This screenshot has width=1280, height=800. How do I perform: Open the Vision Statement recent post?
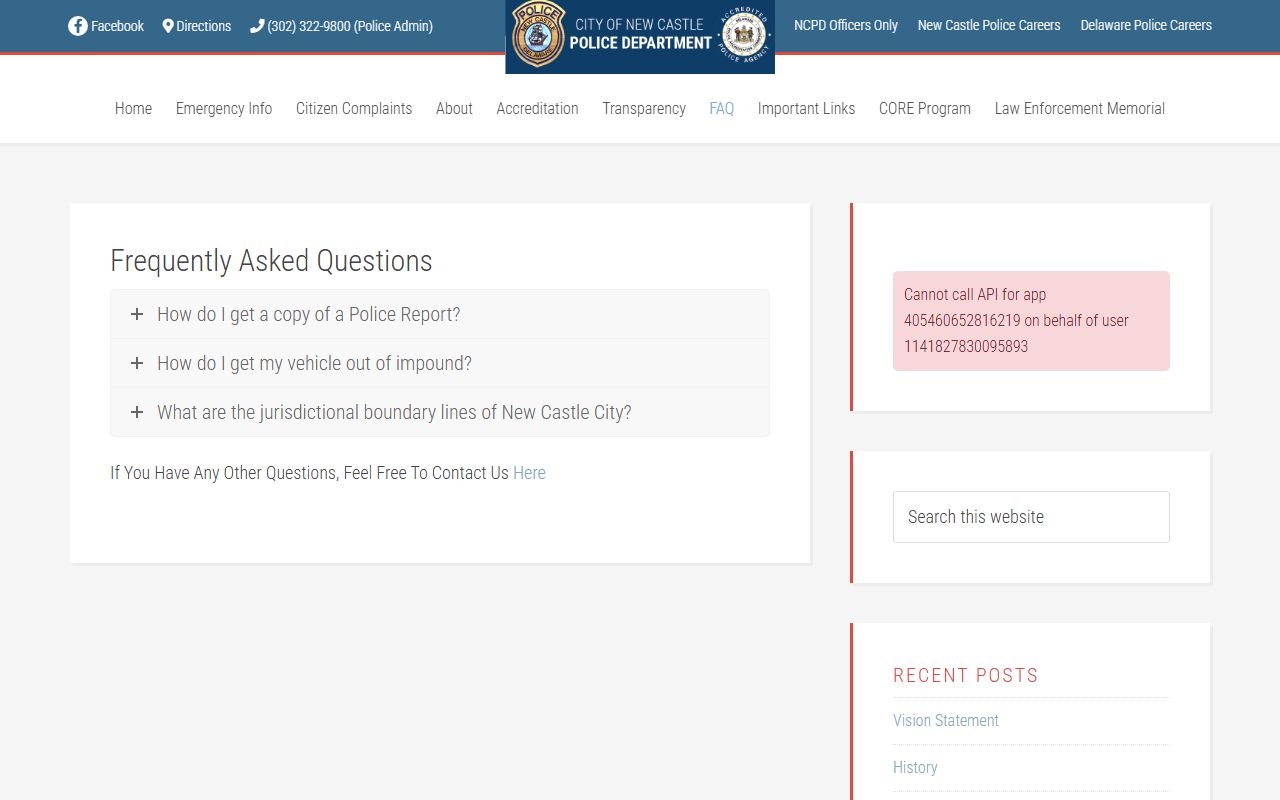coord(946,720)
